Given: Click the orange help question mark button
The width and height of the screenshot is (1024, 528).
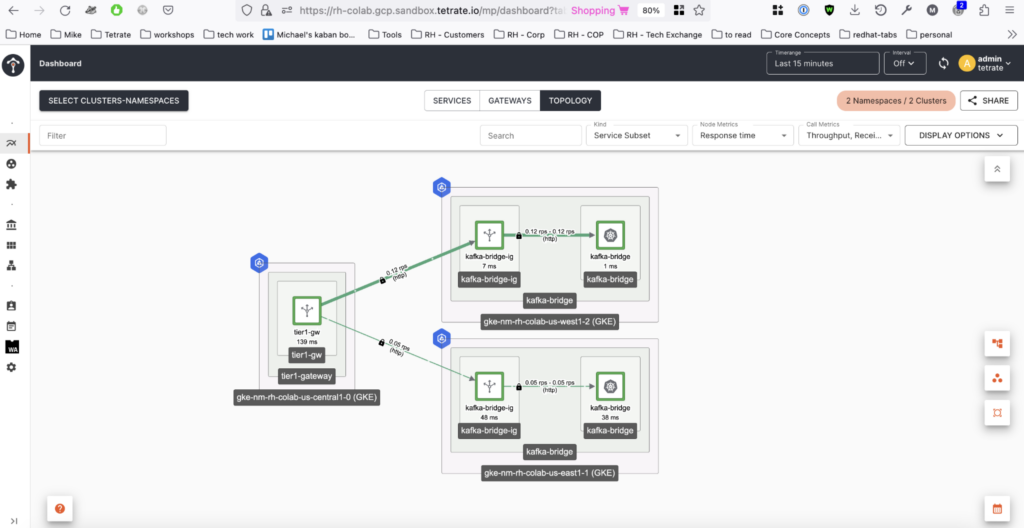Looking at the screenshot, I should pyautogui.click(x=59, y=508).
